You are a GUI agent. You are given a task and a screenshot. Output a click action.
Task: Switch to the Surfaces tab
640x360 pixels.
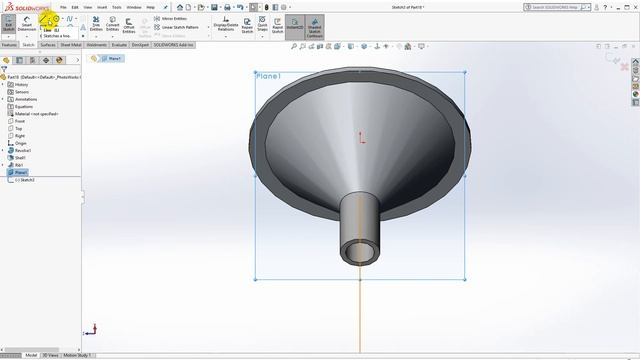click(48, 45)
